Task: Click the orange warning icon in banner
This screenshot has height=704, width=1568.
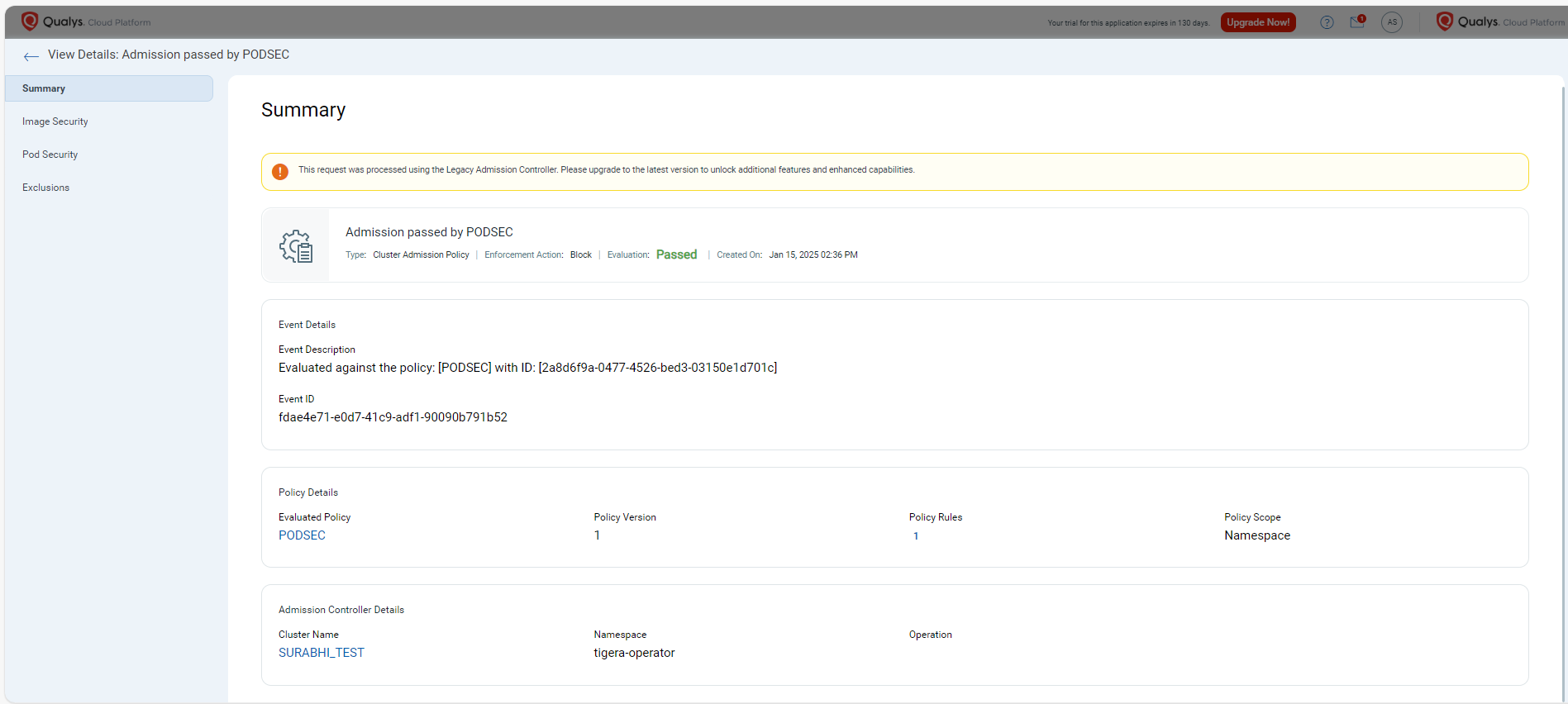Action: click(280, 172)
